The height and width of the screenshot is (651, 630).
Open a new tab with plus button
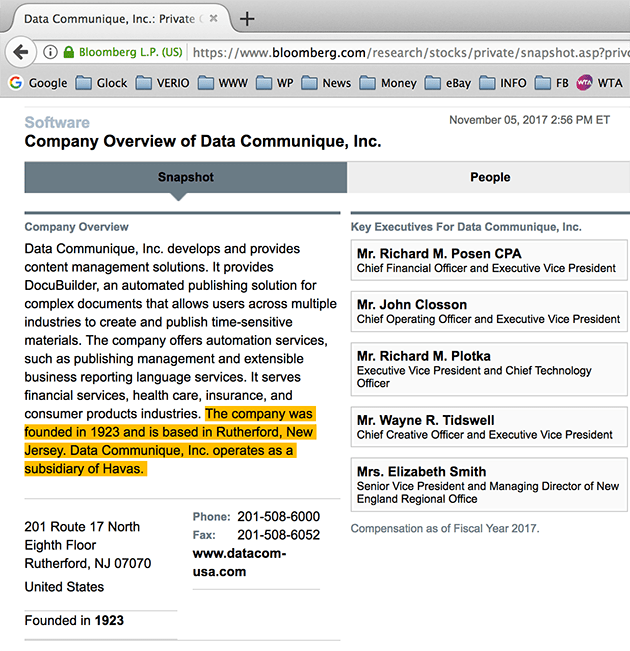247,18
